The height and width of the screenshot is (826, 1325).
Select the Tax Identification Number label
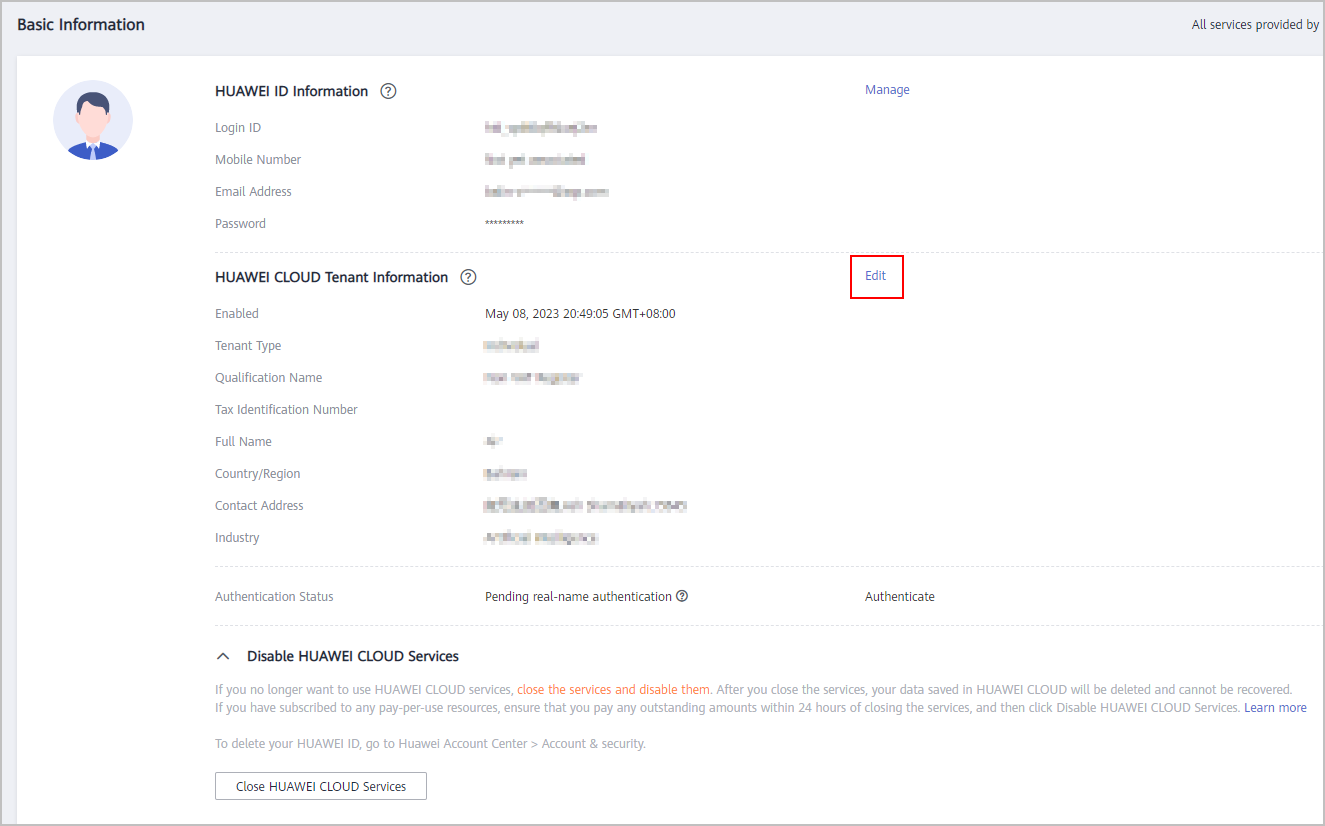[286, 410]
